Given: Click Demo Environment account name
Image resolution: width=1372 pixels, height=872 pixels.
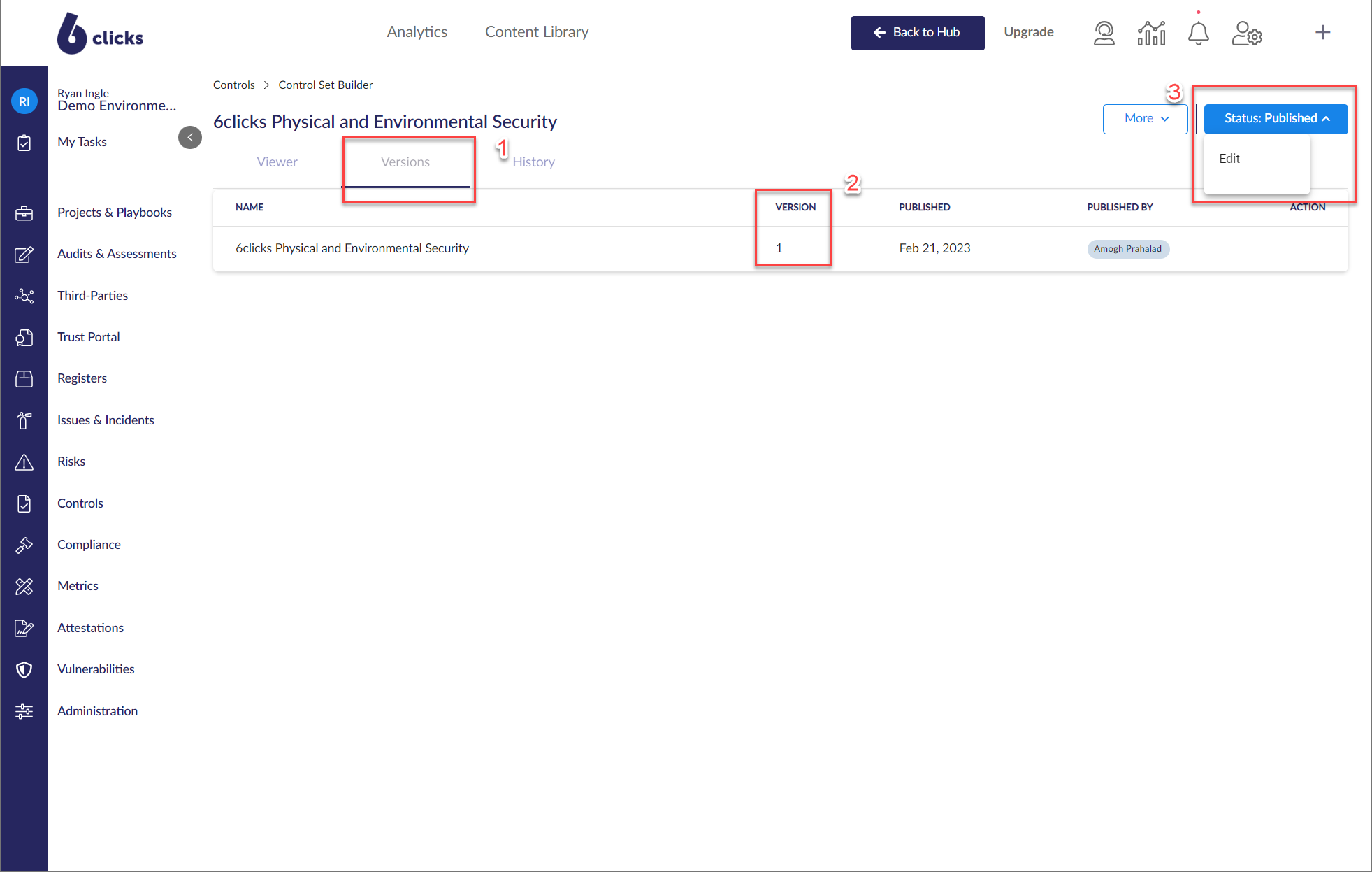Looking at the screenshot, I should click(117, 106).
